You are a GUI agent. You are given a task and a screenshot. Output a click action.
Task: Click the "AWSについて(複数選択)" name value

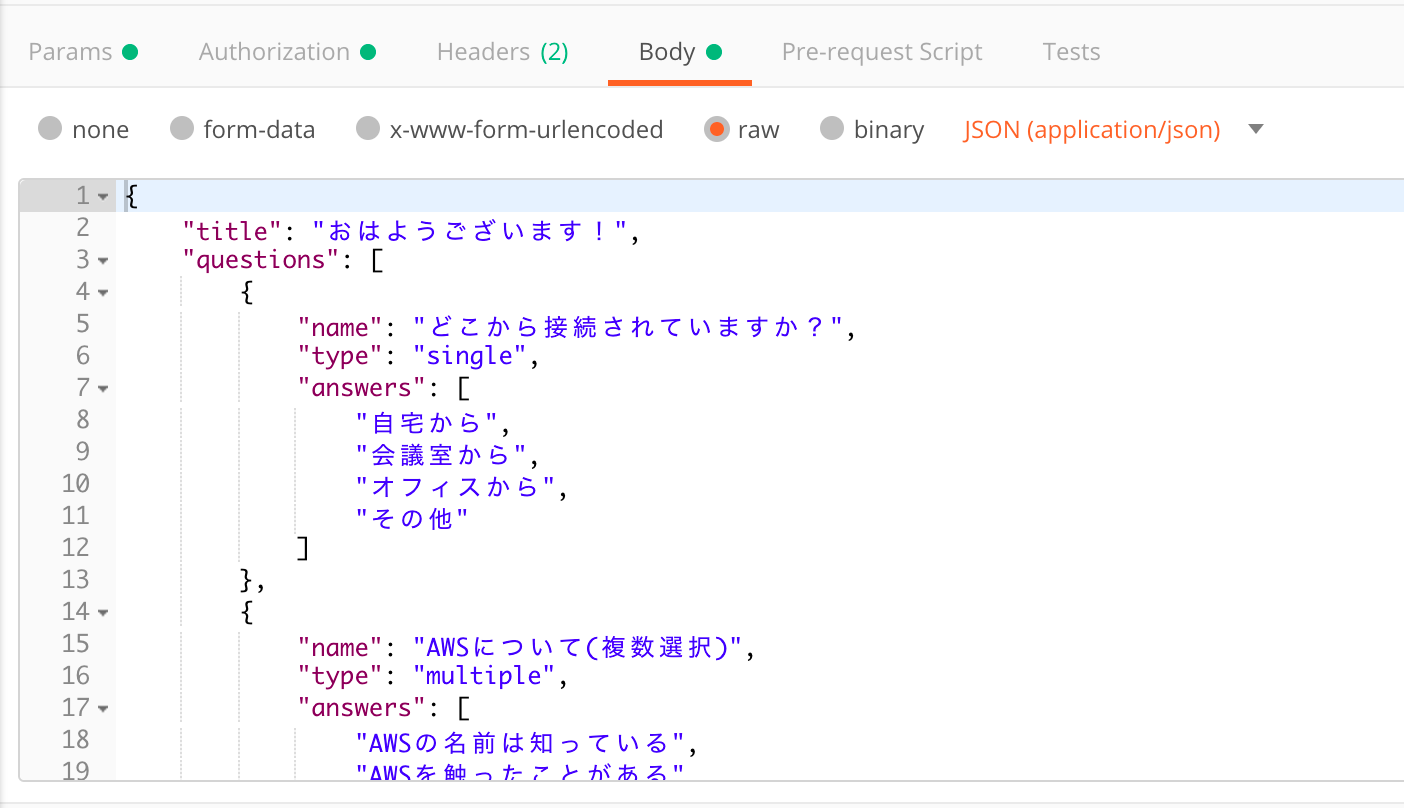pos(578,647)
